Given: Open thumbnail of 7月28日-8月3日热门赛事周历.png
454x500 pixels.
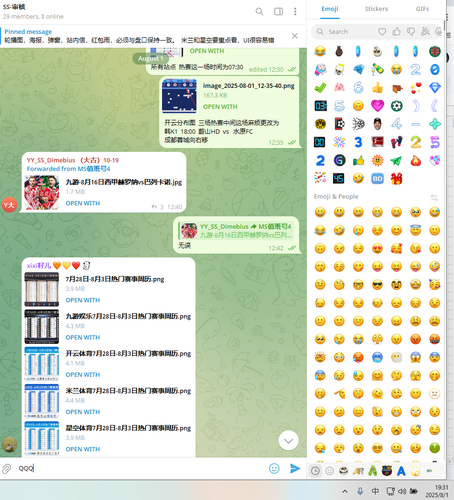Looking at the screenshot, I should [x=42, y=289].
